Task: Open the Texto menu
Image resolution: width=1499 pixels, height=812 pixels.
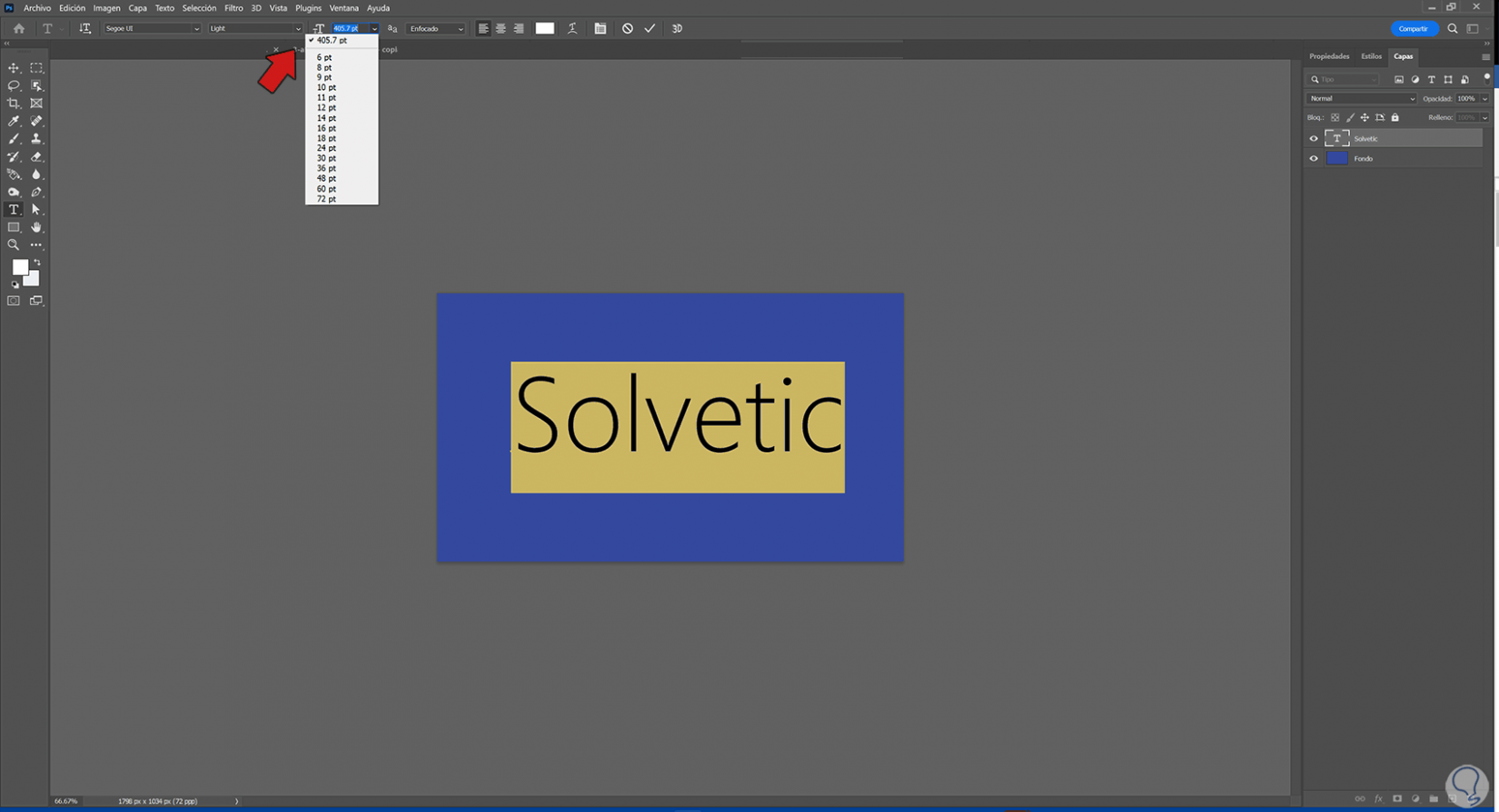Action: tap(164, 8)
